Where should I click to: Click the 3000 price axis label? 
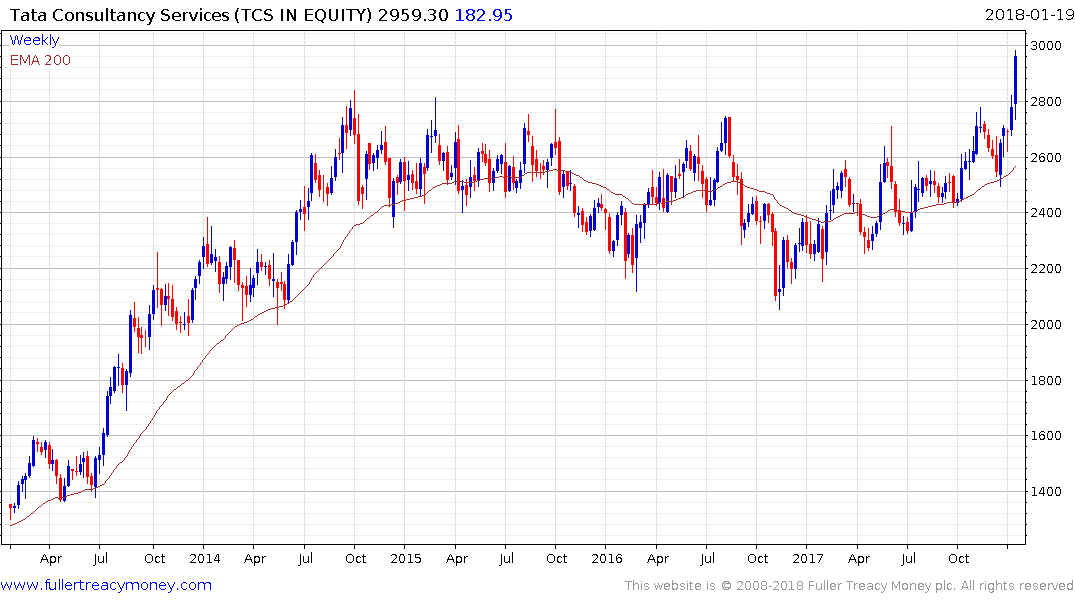point(1046,46)
